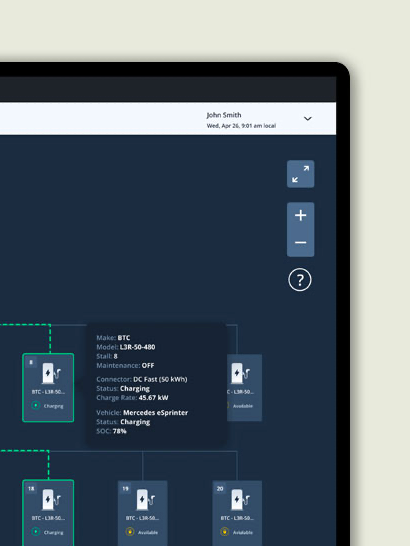
Task: Click 'DC Fast (50 kWh)' connector text
Action: pyautogui.click(x=160, y=379)
